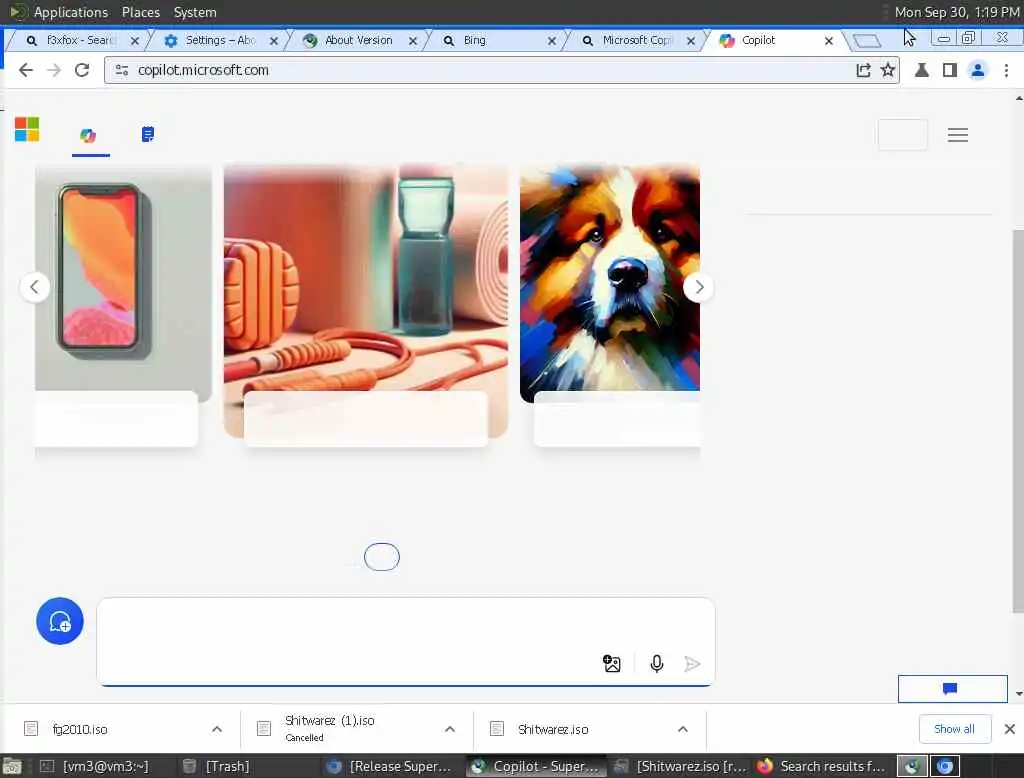Viewport: 1024px width, 778px height.
Task: Close the downloads bar
Action: click(1009, 729)
